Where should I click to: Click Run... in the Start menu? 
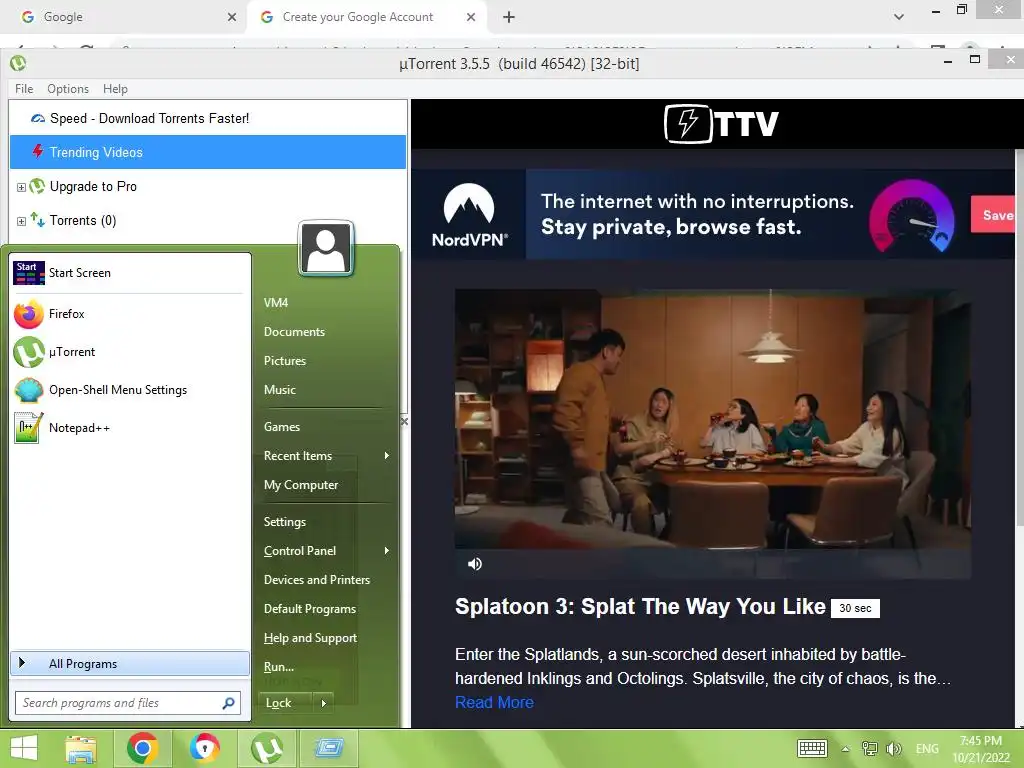point(279,667)
